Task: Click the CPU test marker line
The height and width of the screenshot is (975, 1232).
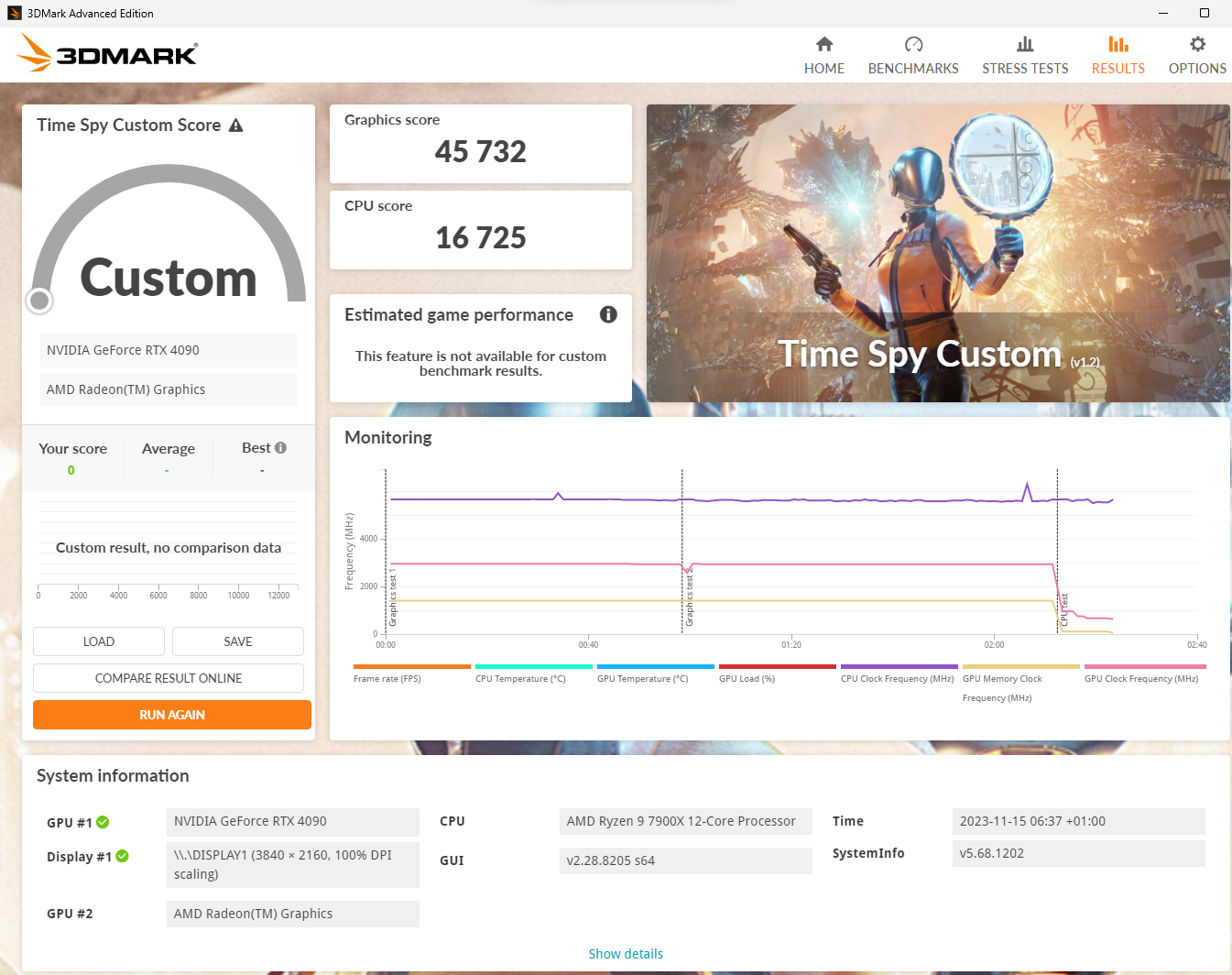Action: (1057, 550)
